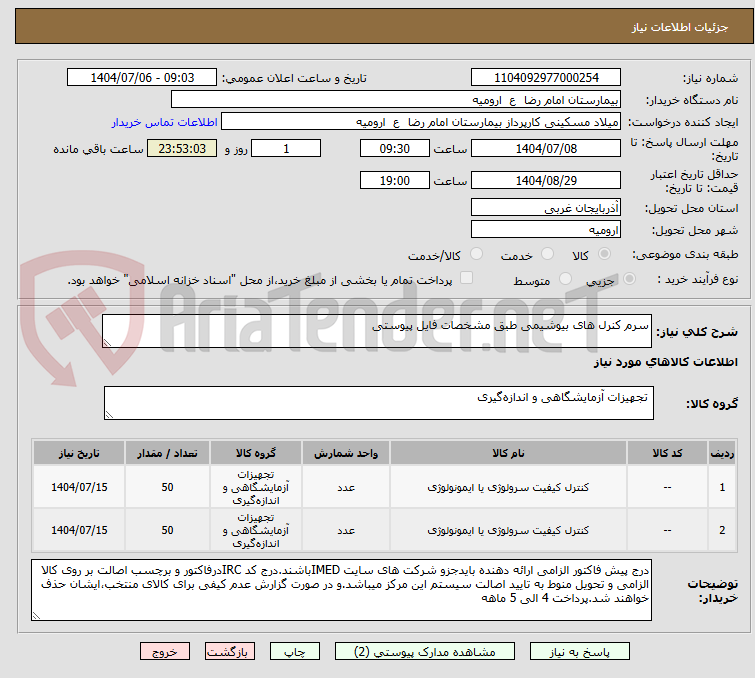
Task: Click the شماره نیاز number field
Action: (546, 78)
